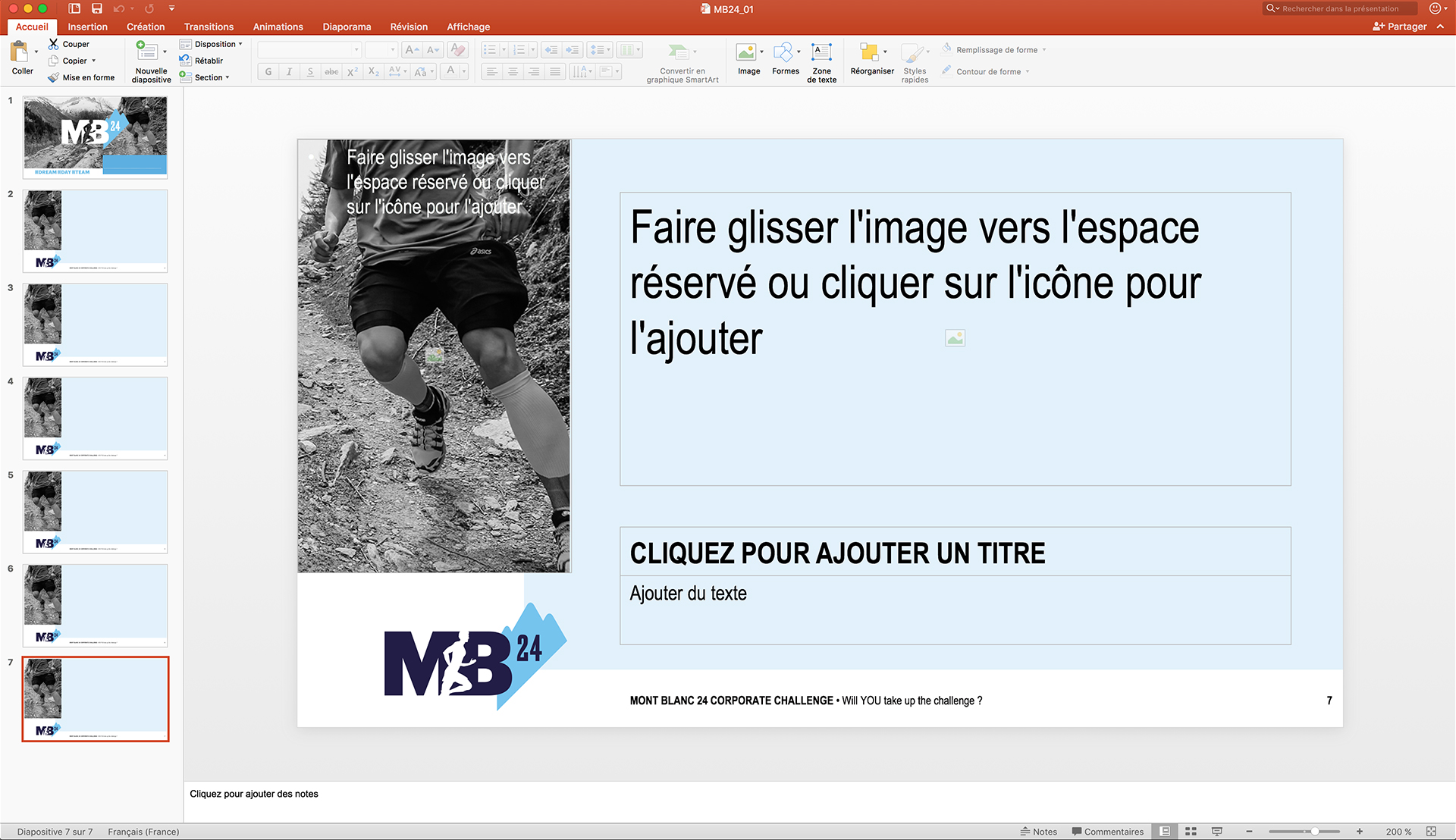Screen dimensions: 1456x840
Task: Toggle the Notes pane button
Action: (x=1038, y=832)
